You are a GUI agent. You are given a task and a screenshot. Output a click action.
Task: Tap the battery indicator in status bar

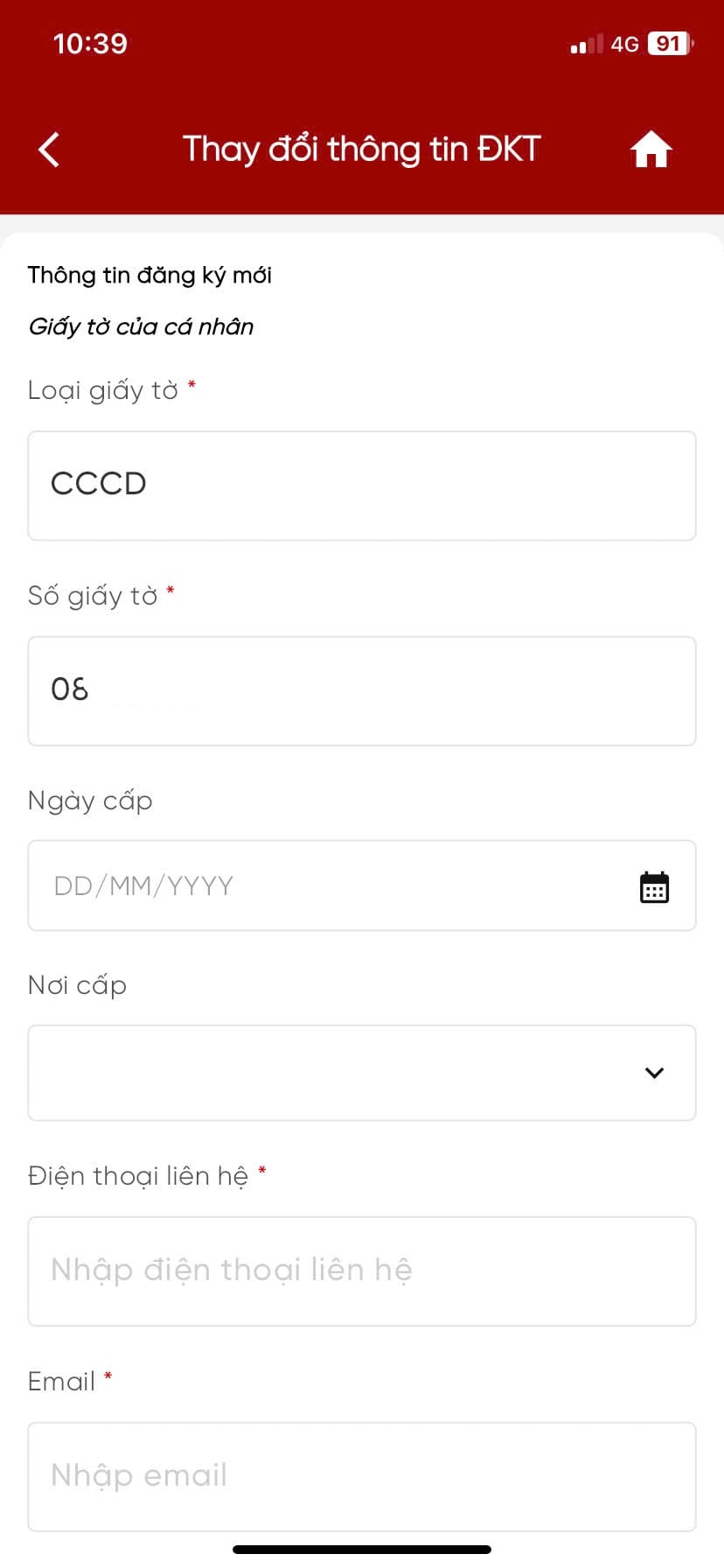[x=671, y=44]
